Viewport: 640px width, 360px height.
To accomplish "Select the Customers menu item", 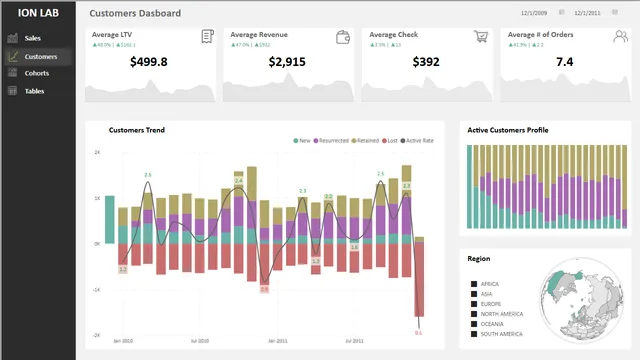I will [41, 57].
